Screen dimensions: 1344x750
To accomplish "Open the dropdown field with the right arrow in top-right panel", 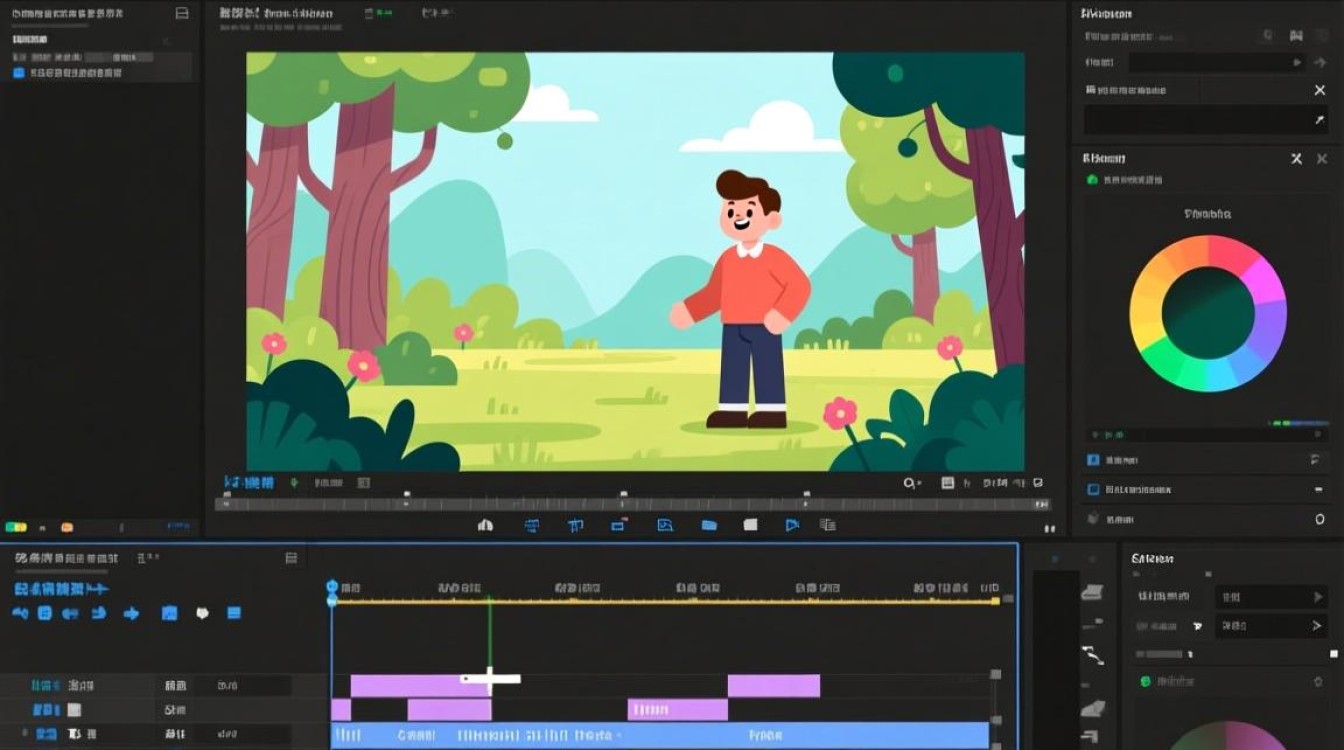I will pyautogui.click(x=1216, y=62).
